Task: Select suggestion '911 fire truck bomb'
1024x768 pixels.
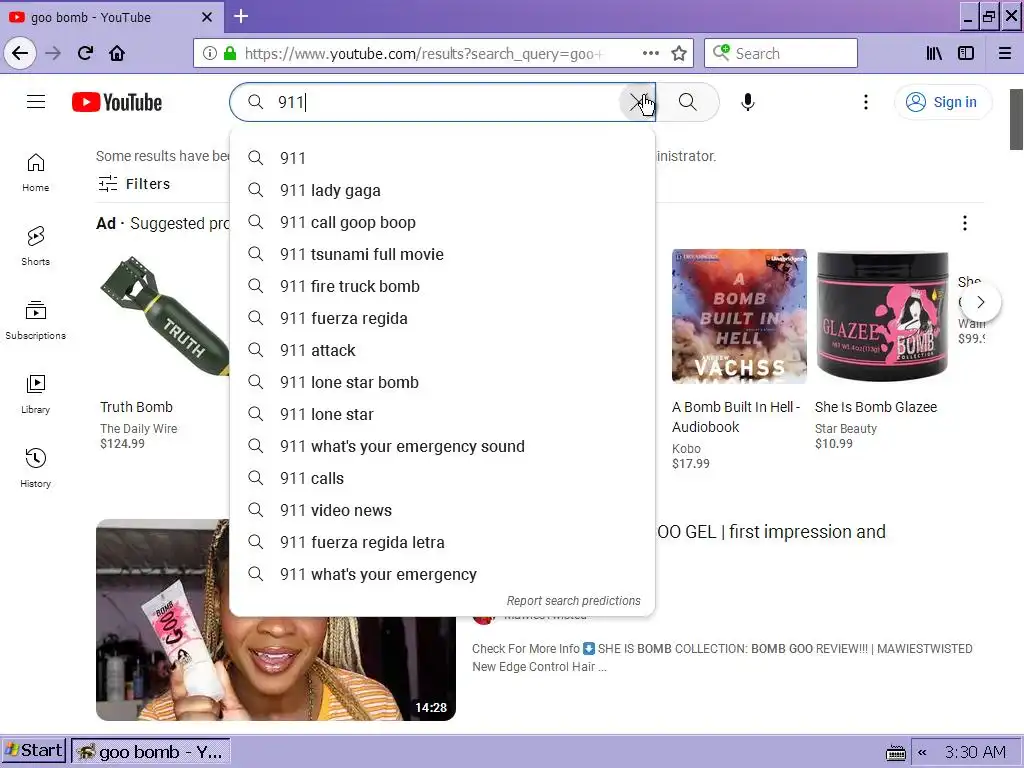Action: click(442, 286)
